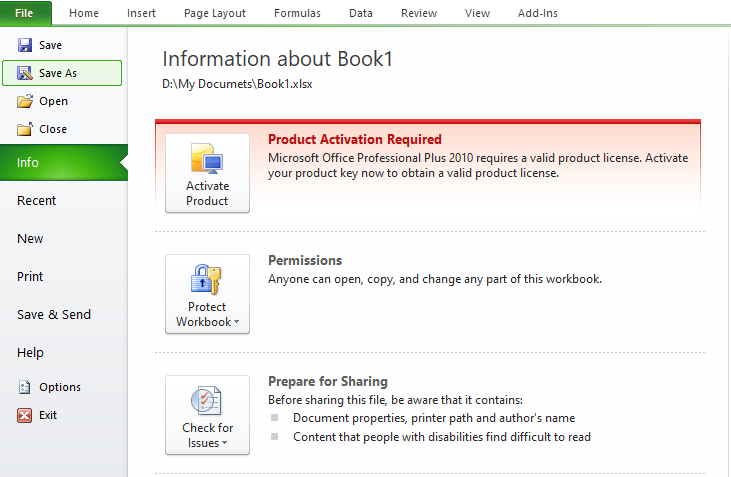Click the Prepare for Sharing heading
Viewport: 731px width, 477px height.
tap(328, 381)
